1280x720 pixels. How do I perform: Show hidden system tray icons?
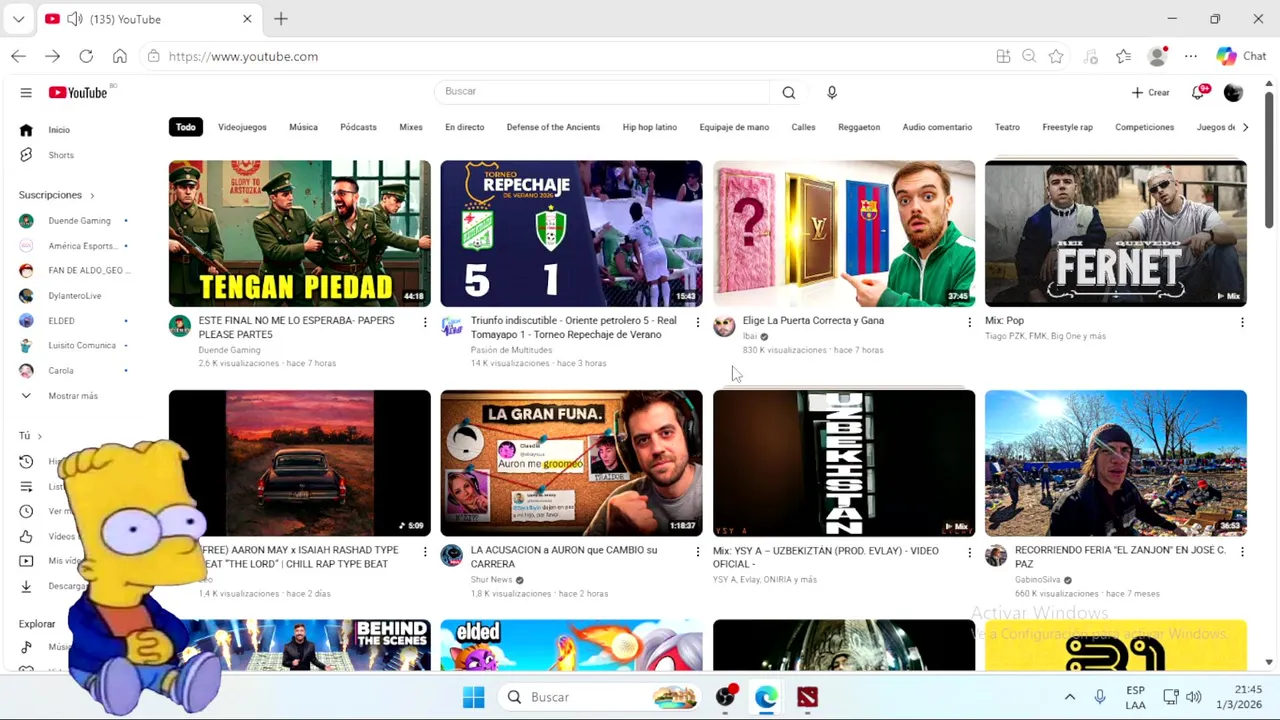(x=1069, y=697)
